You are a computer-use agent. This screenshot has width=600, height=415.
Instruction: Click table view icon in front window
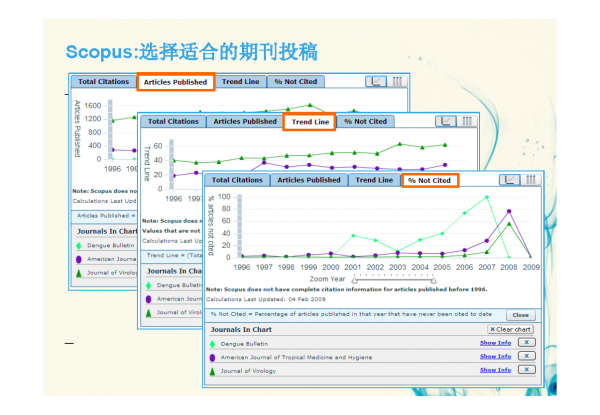tap(531, 180)
